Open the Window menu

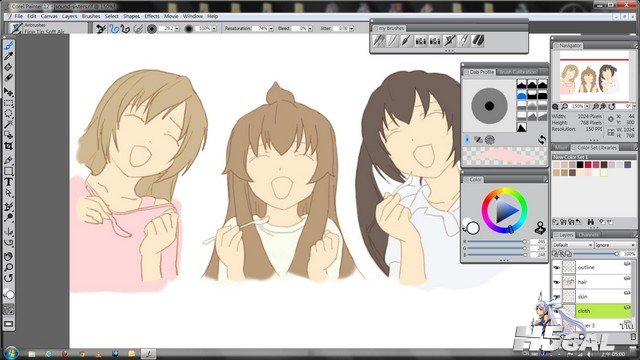[193, 16]
